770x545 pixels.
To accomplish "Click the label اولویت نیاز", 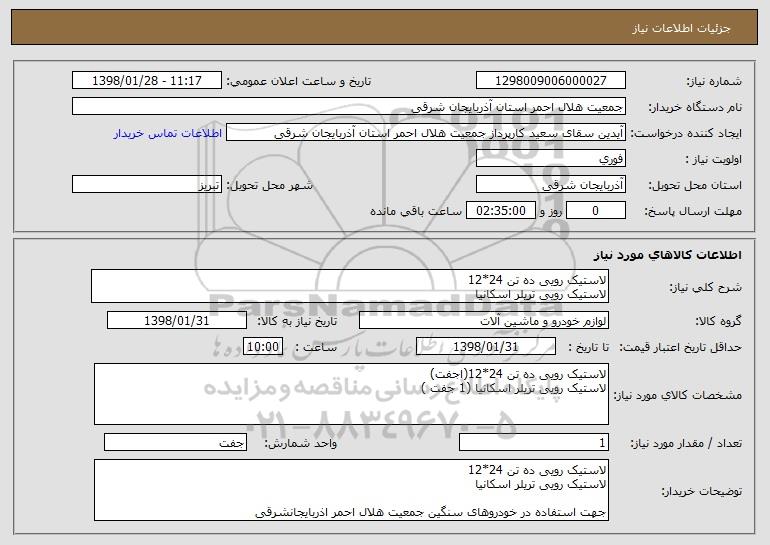I will (x=714, y=160).
